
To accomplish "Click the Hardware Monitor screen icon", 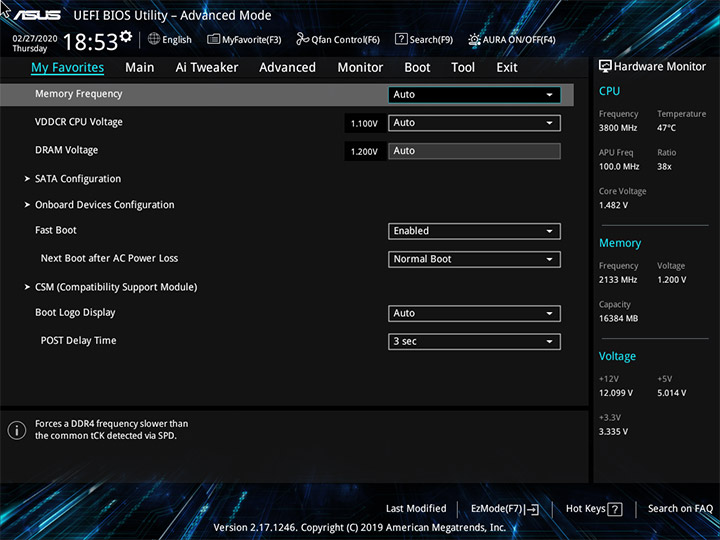I will [605, 66].
